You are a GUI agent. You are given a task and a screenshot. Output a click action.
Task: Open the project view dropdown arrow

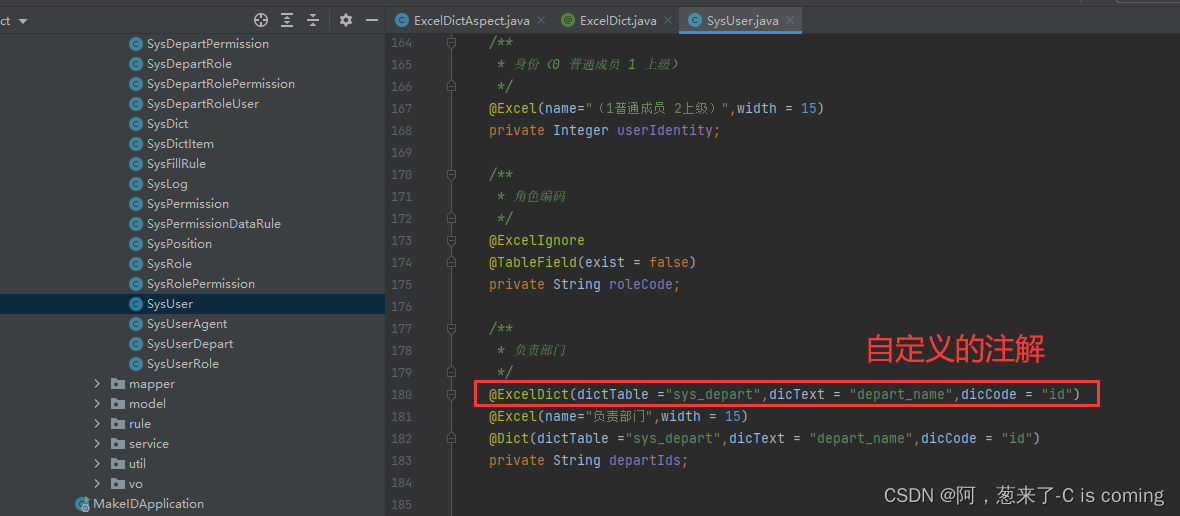[23, 21]
